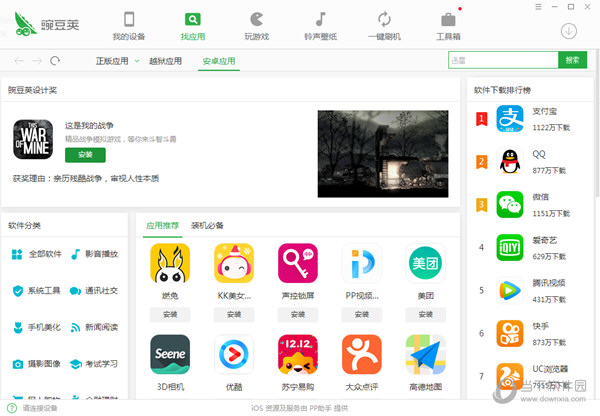Viewport: 600px width, 416px height.
Task: Open the War of Mine screenshot thumbnail
Action: pyautogui.click(x=383, y=154)
